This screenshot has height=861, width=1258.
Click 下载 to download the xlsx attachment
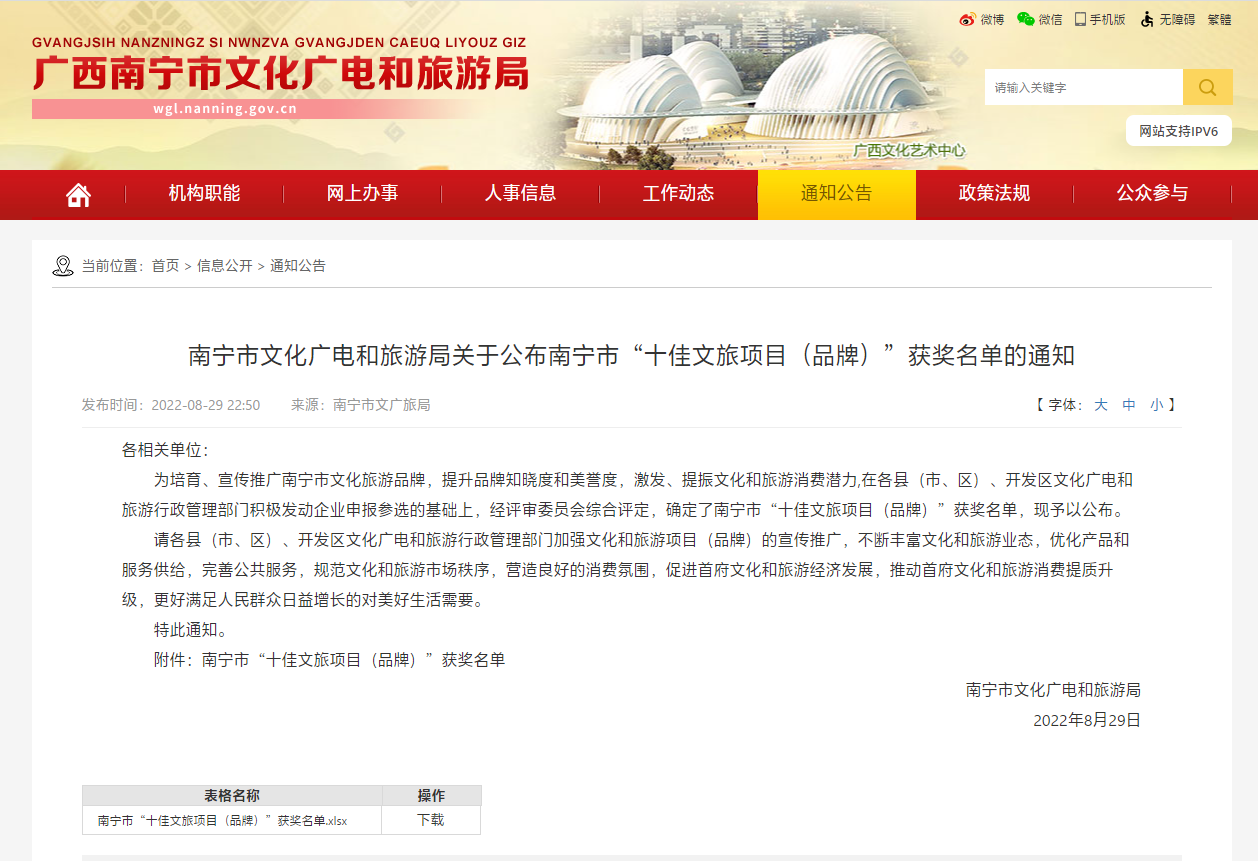coord(431,820)
